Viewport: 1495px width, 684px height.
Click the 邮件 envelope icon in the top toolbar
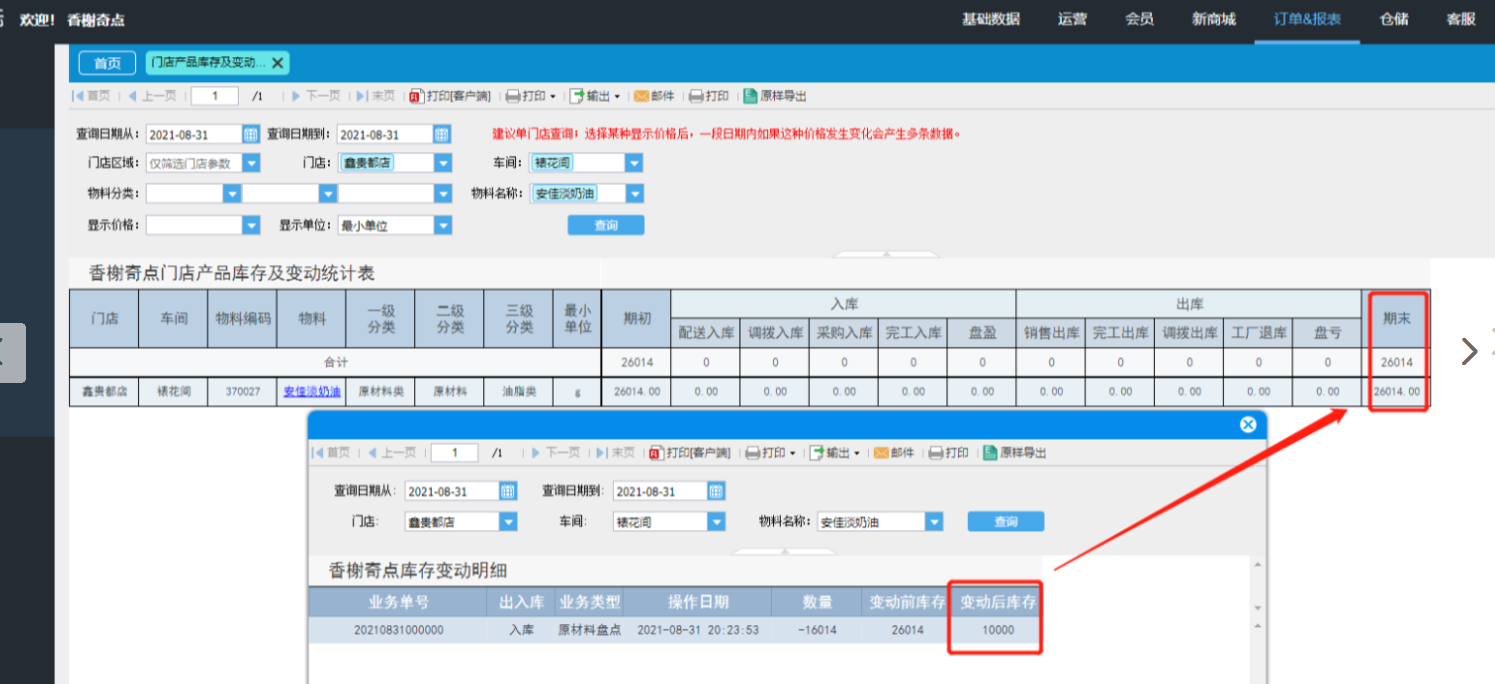(641, 96)
